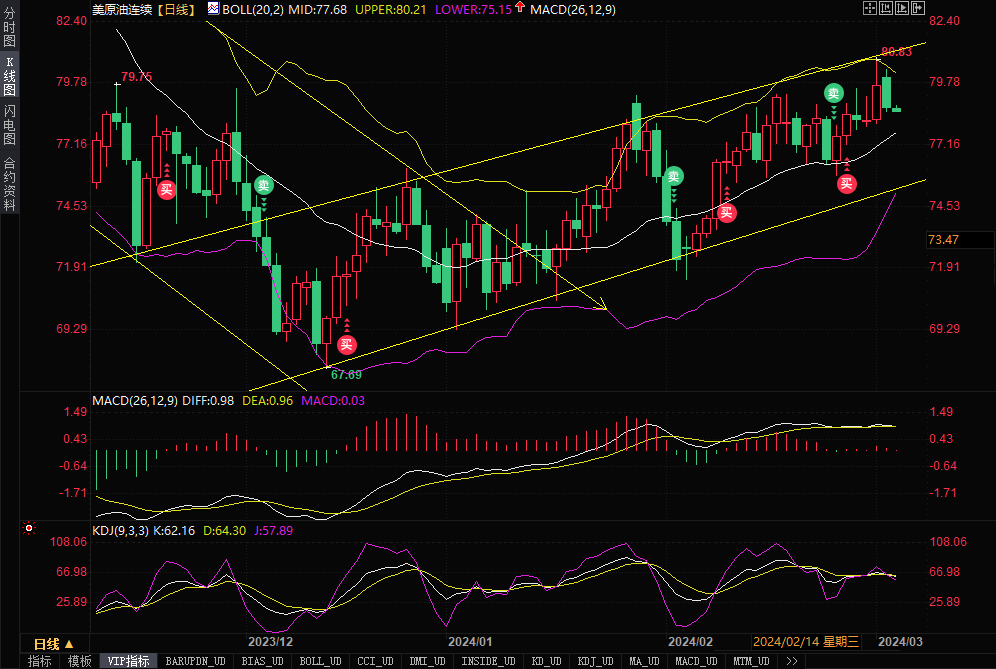Image resolution: width=996 pixels, height=669 pixels.
Task: Expand more indicator tabs with >> arrow
Action: click(x=791, y=661)
